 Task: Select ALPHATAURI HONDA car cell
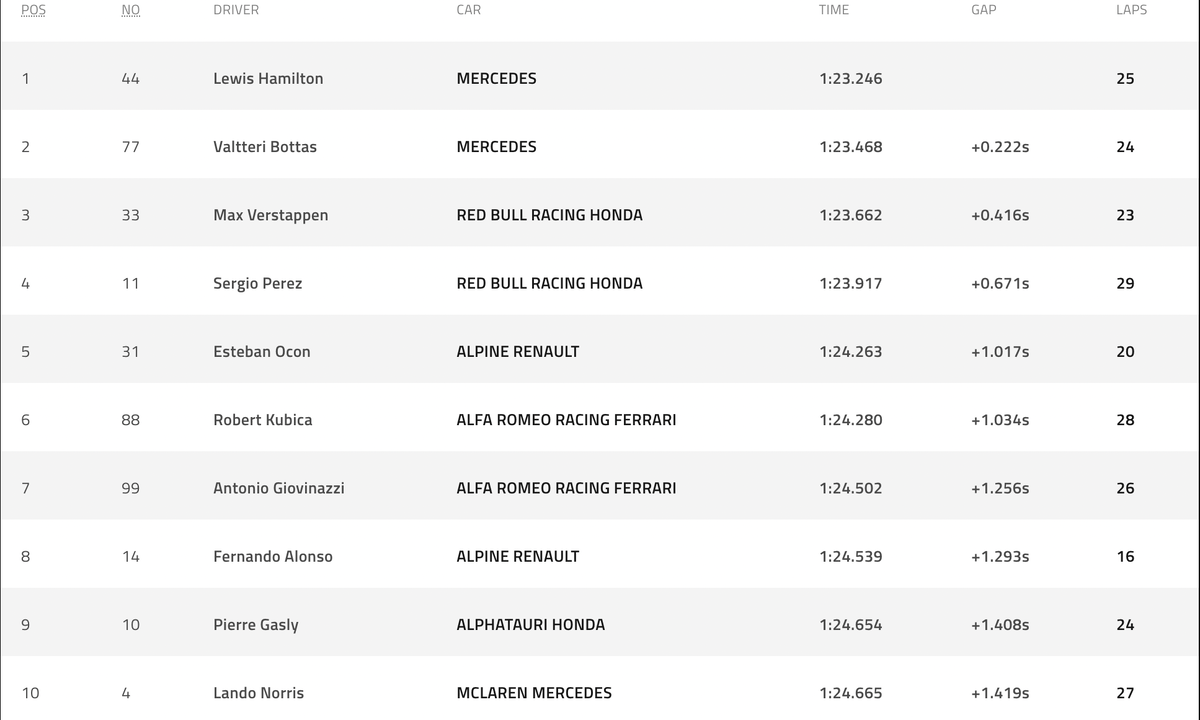(531, 625)
